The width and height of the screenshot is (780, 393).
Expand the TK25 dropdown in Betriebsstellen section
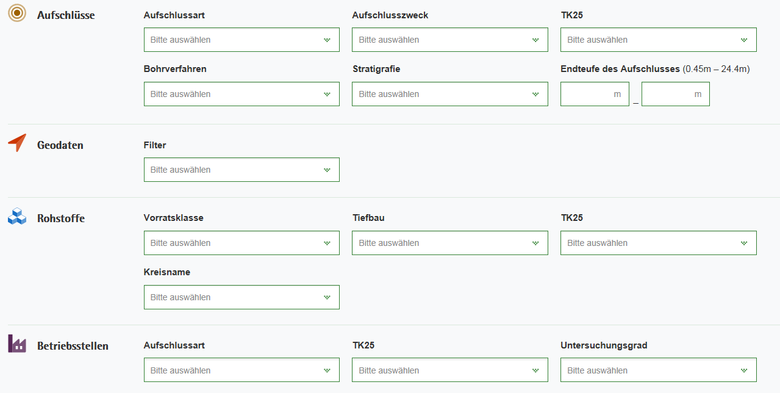pyautogui.click(x=450, y=370)
